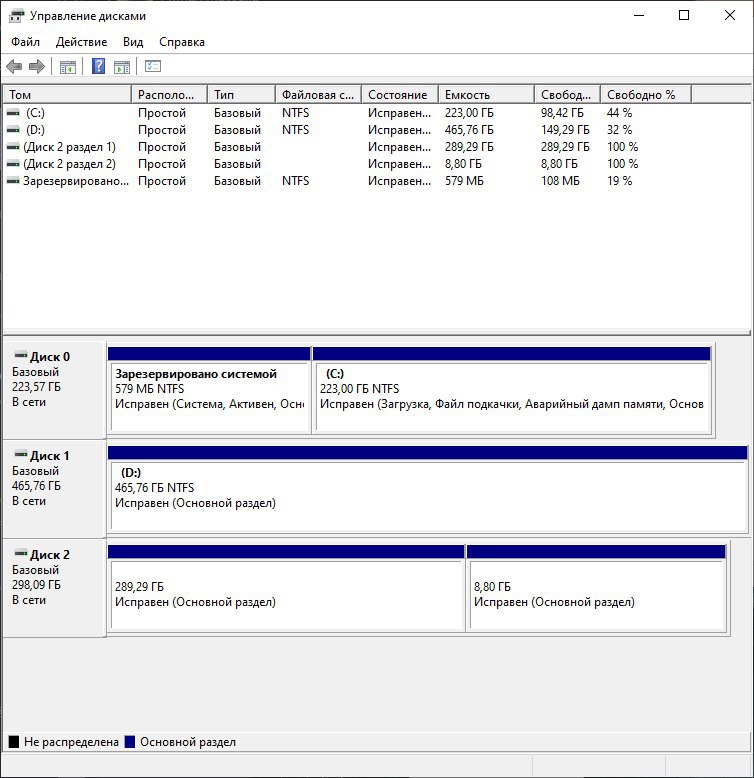Image resolution: width=754 pixels, height=778 pixels.
Task: Click the Settings checklist toolbar icon
Action: [153, 66]
